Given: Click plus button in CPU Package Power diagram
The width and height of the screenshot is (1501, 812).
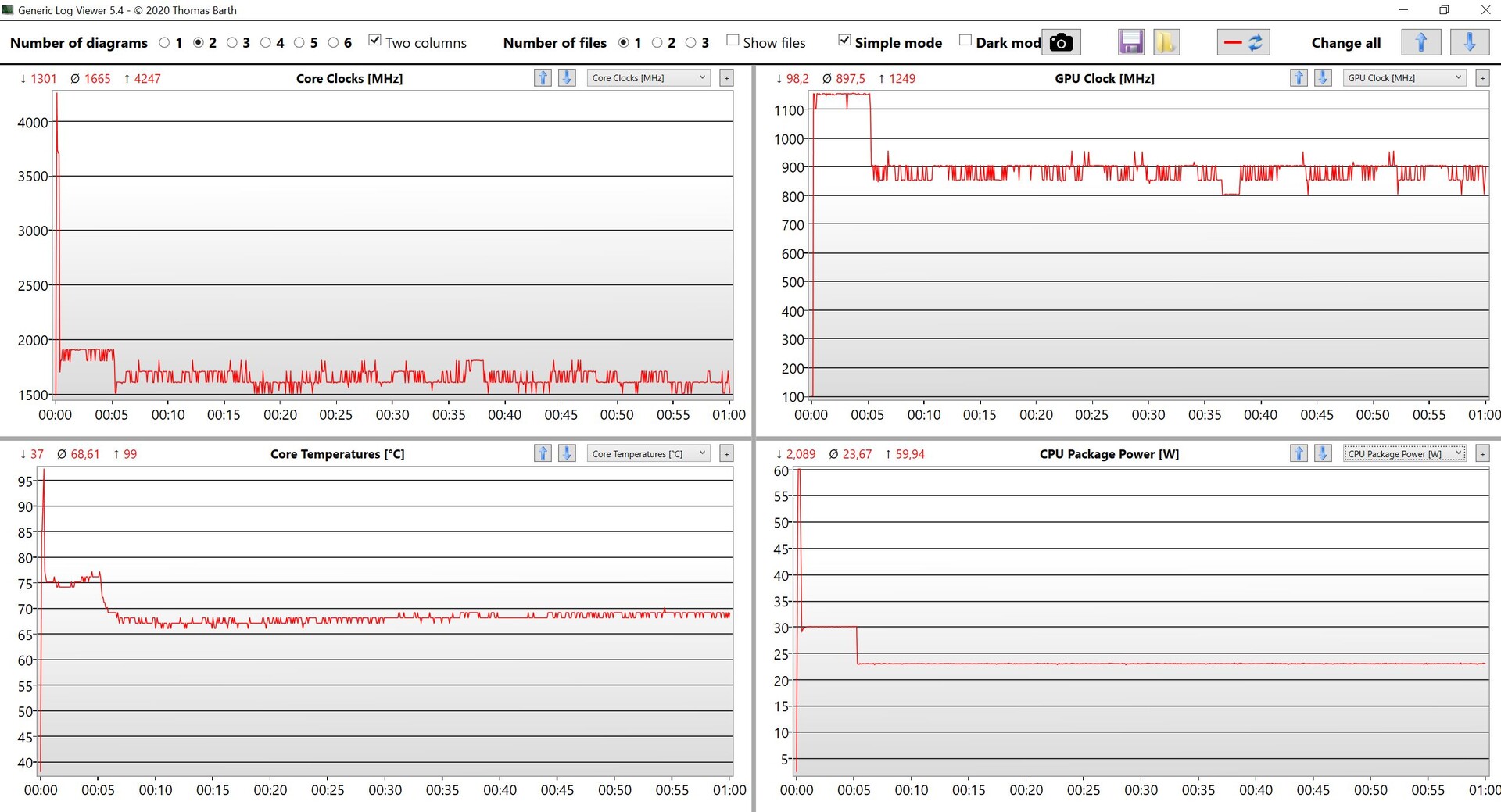Looking at the screenshot, I should (1482, 454).
